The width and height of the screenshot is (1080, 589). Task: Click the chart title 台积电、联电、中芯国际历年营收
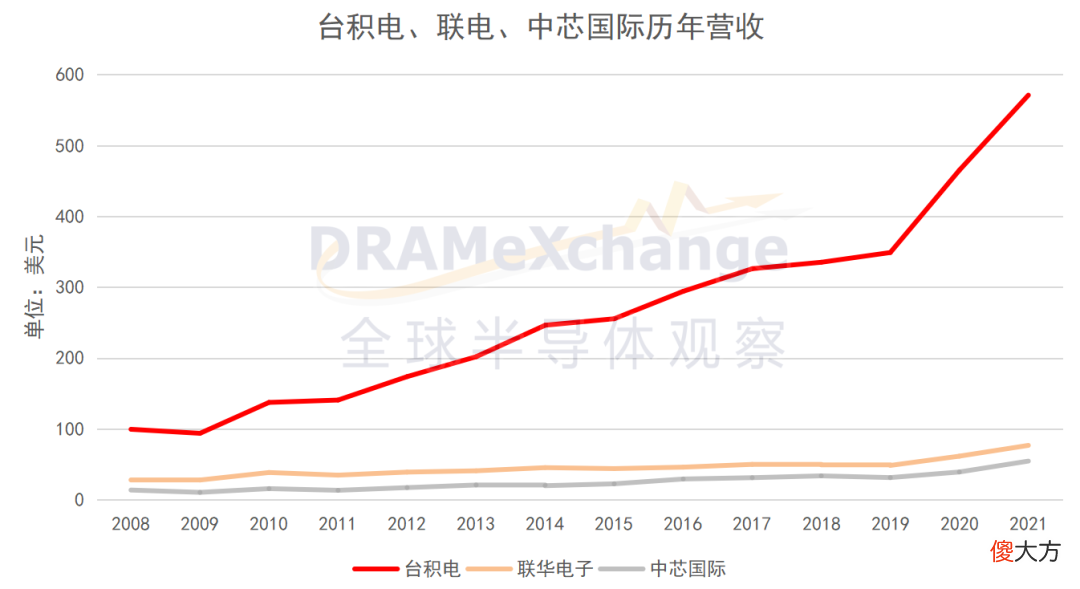pyautogui.click(x=541, y=28)
